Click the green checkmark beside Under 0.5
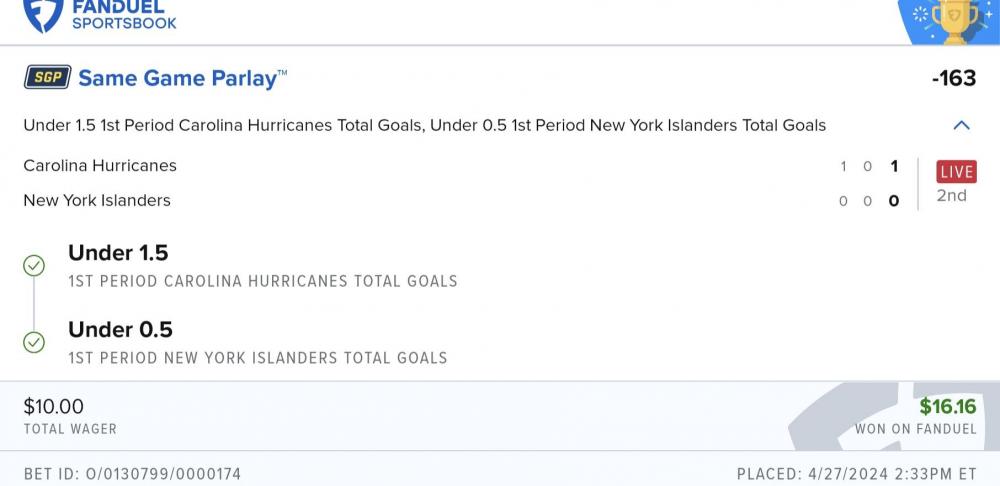This screenshot has width=1000, height=486. pos(34,342)
